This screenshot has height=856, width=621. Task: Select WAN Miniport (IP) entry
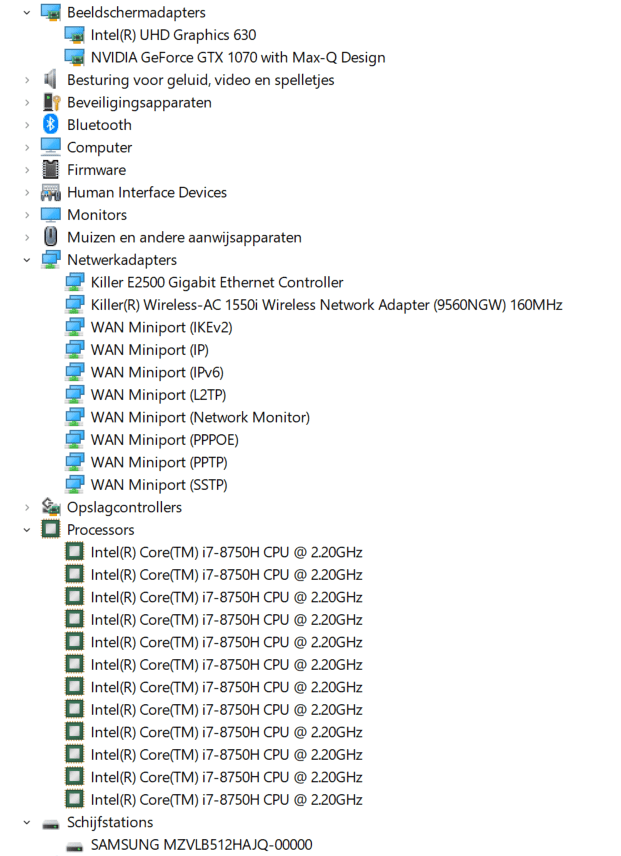tap(150, 350)
